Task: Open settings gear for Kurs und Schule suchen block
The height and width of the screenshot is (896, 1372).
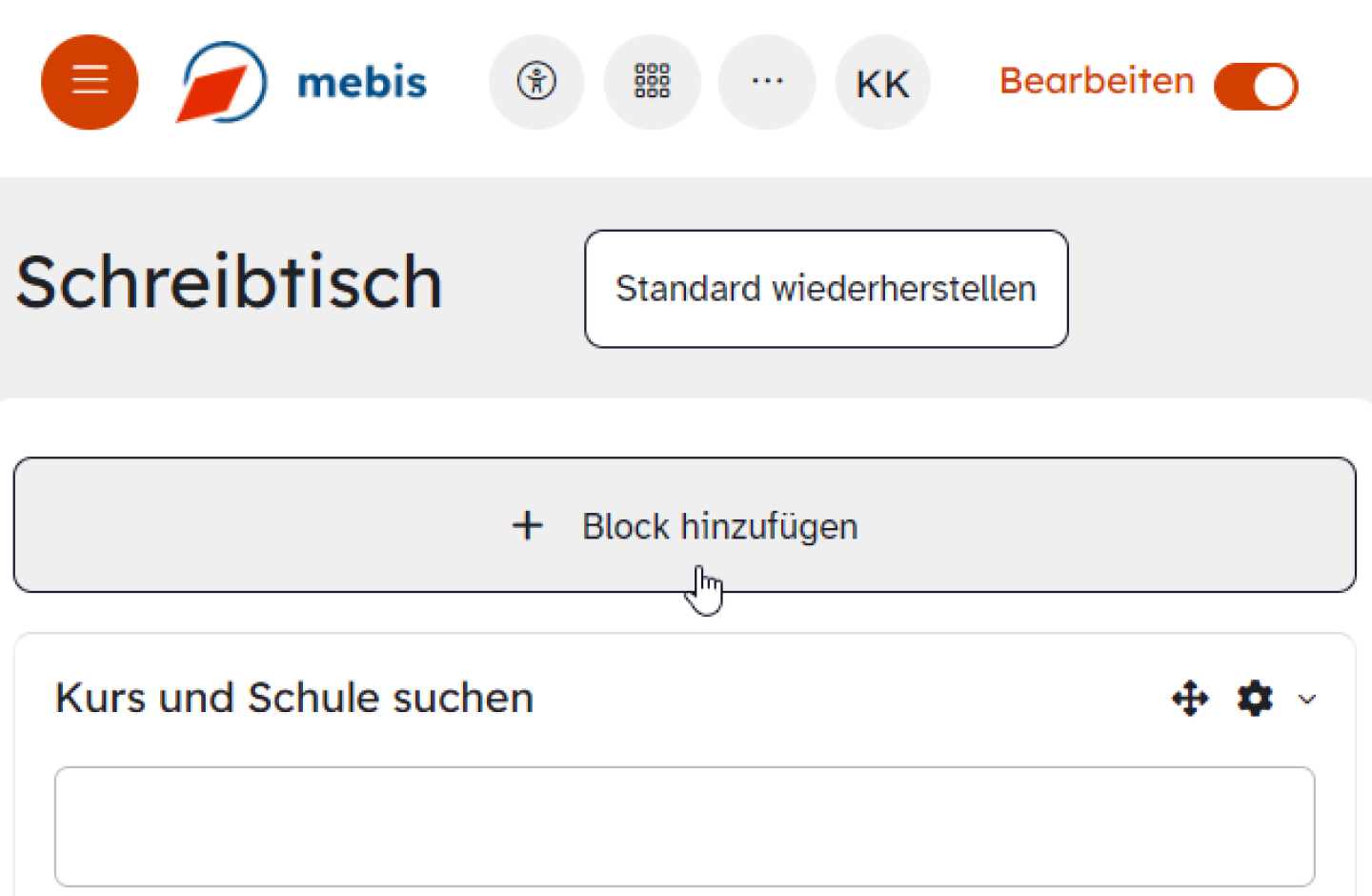Action: (1254, 699)
